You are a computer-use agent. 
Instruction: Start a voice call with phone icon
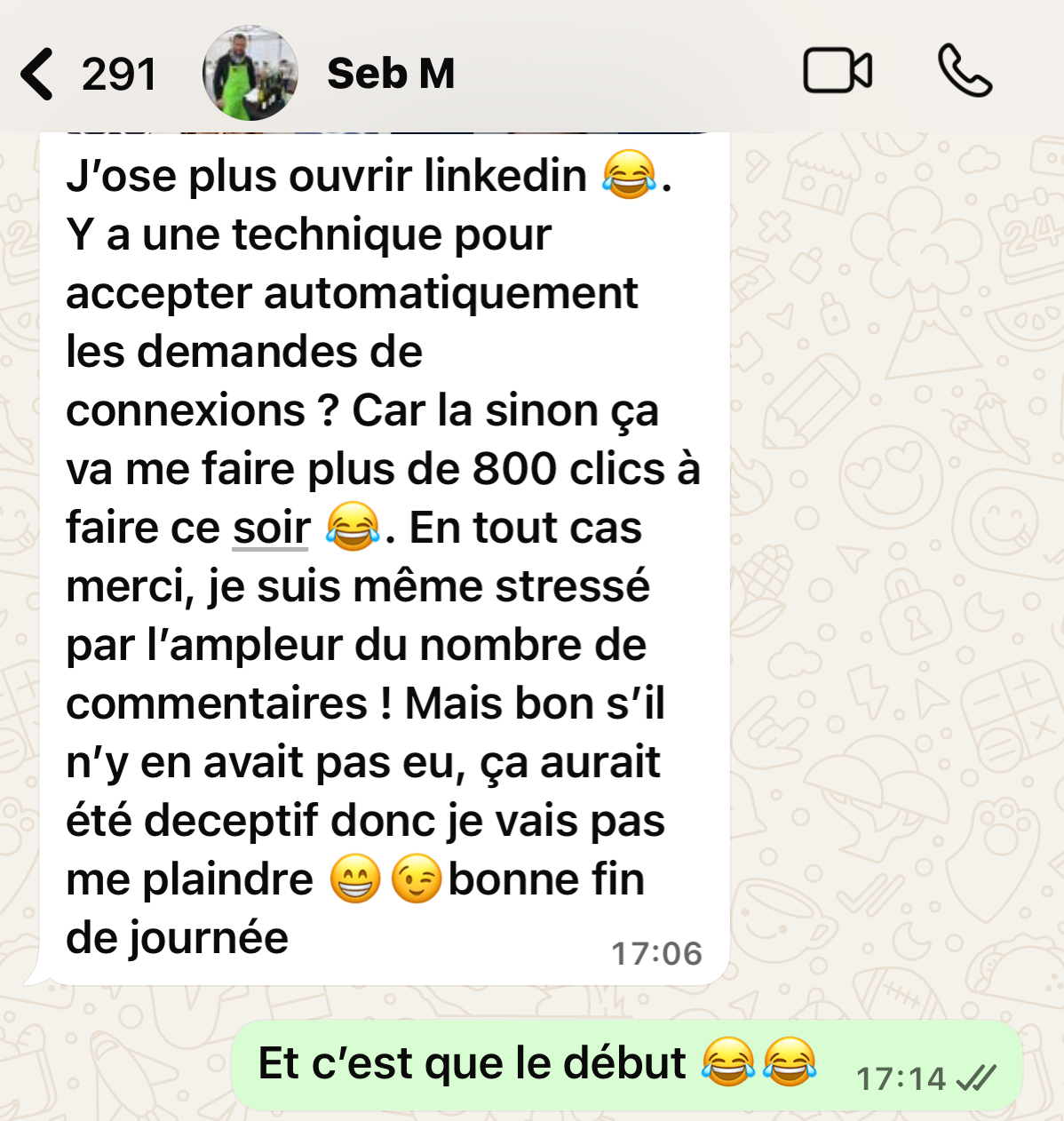click(965, 71)
